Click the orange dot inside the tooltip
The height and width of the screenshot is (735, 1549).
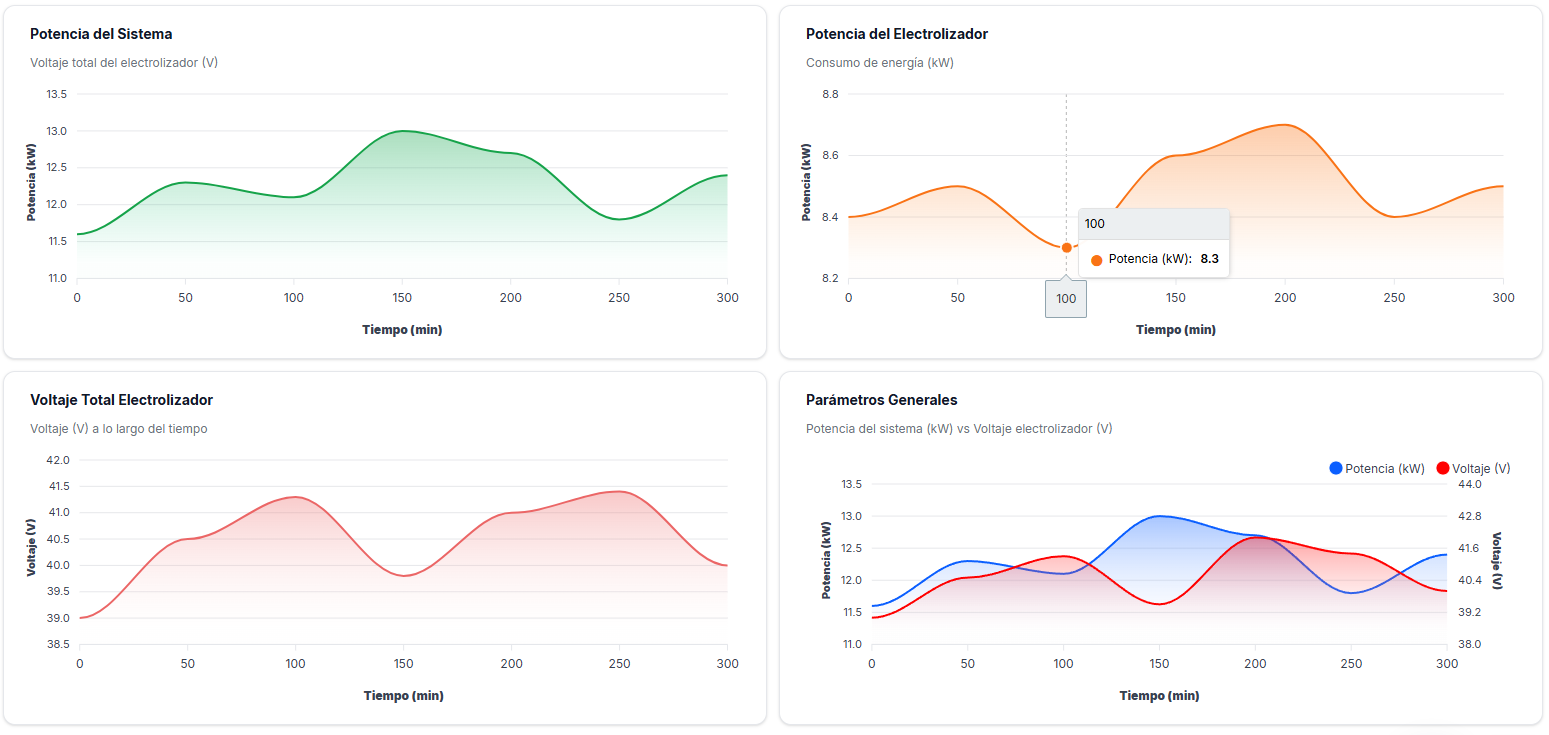tap(1096, 260)
